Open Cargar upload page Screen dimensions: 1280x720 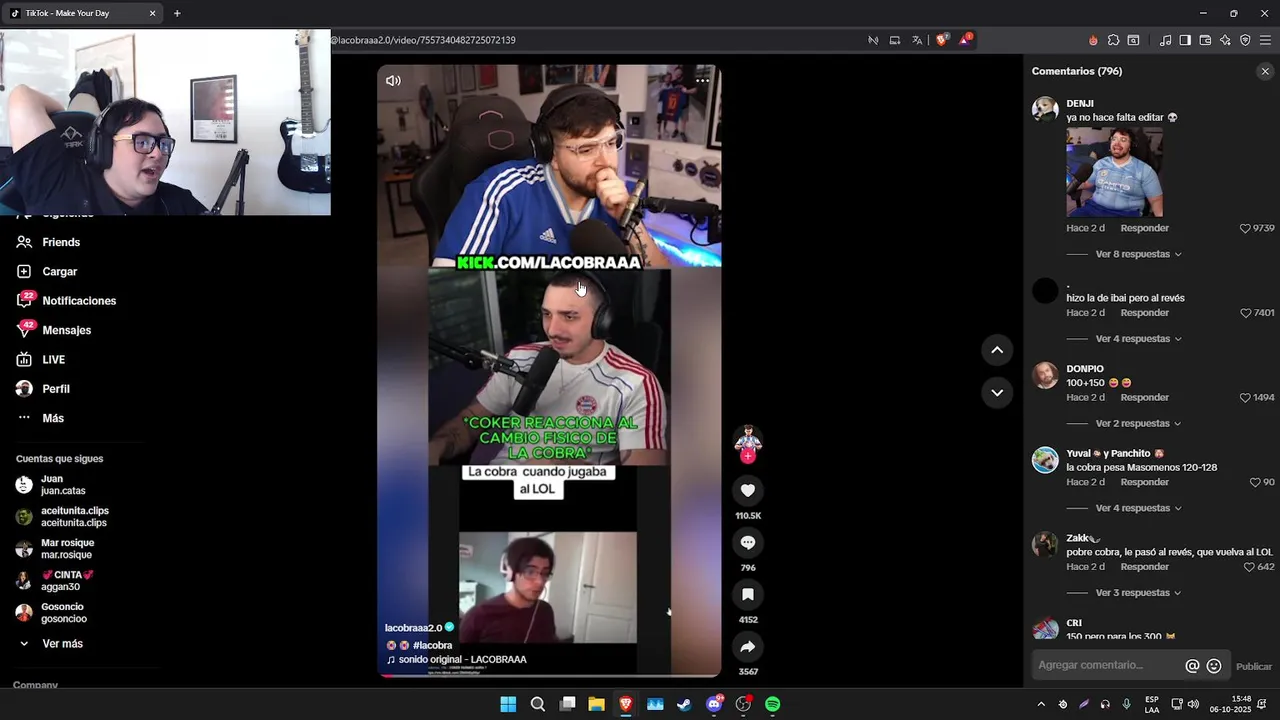tap(59, 272)
